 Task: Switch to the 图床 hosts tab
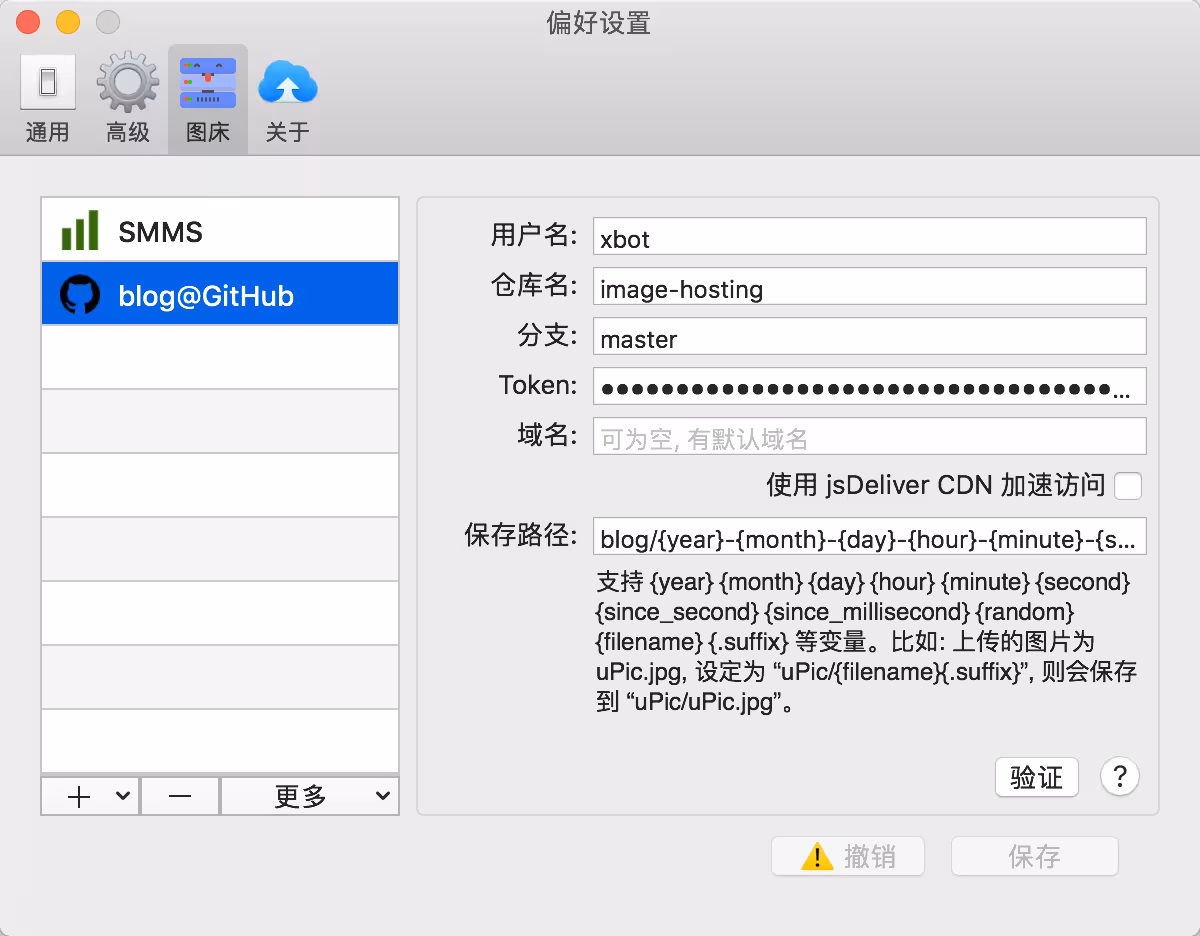(x=207, y=100)
